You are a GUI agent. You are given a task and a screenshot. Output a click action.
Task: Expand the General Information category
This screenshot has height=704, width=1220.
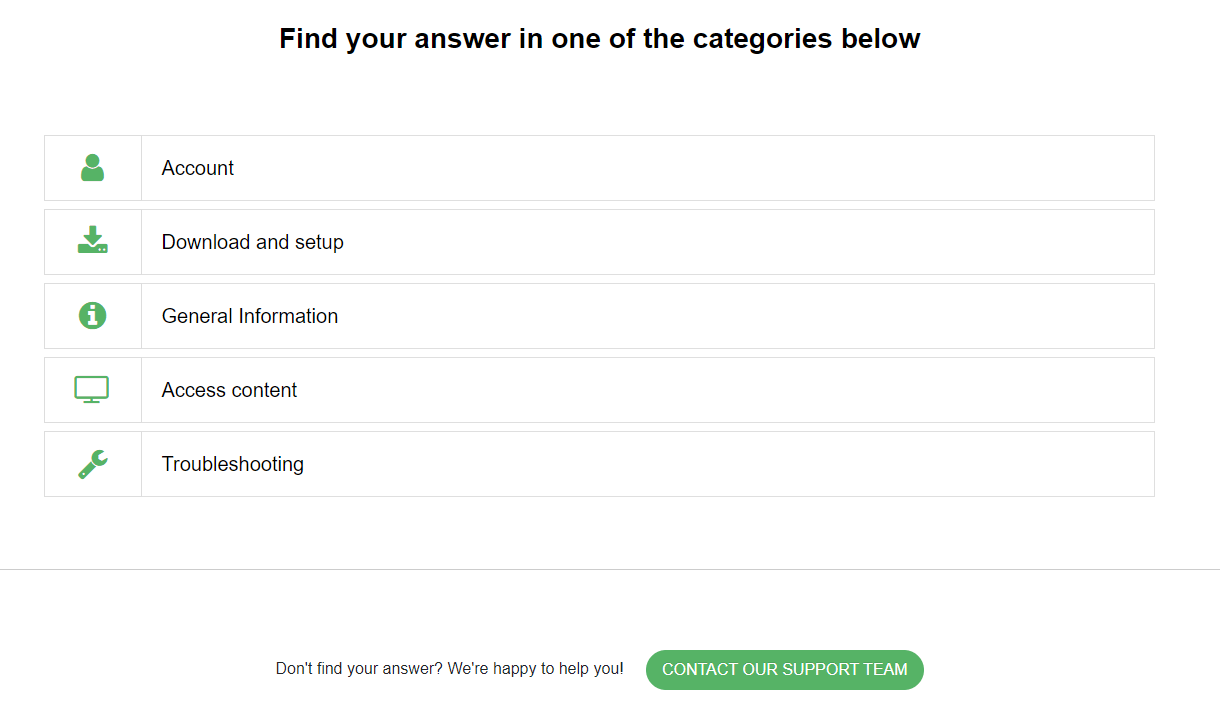click(x=599, y=316)
